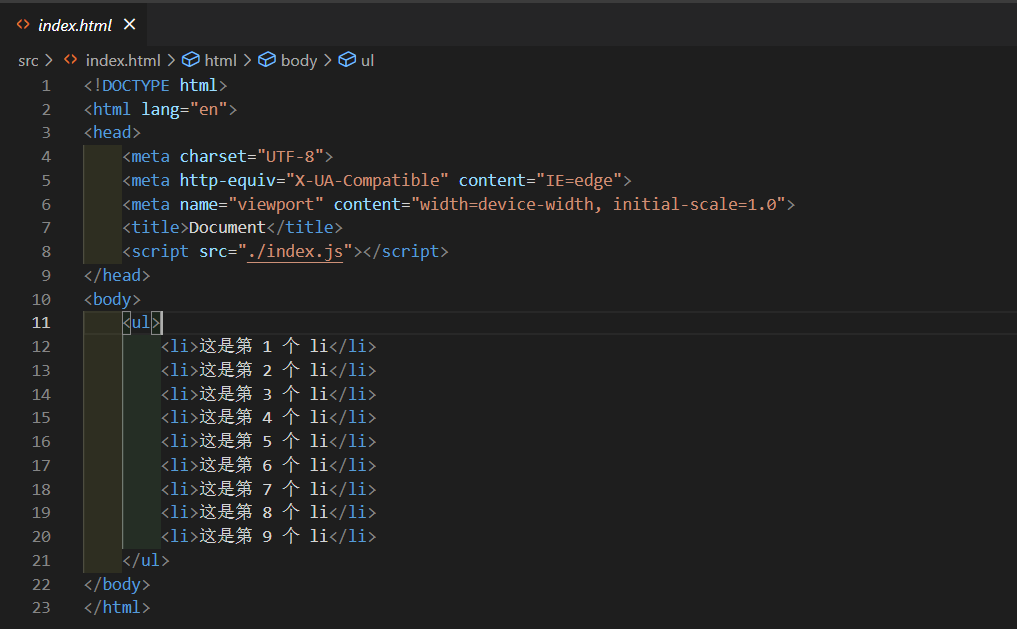Viewport: 1017px width, 629px height.
Task: Click line number 11 in the gutter
Action: [41, 323]
